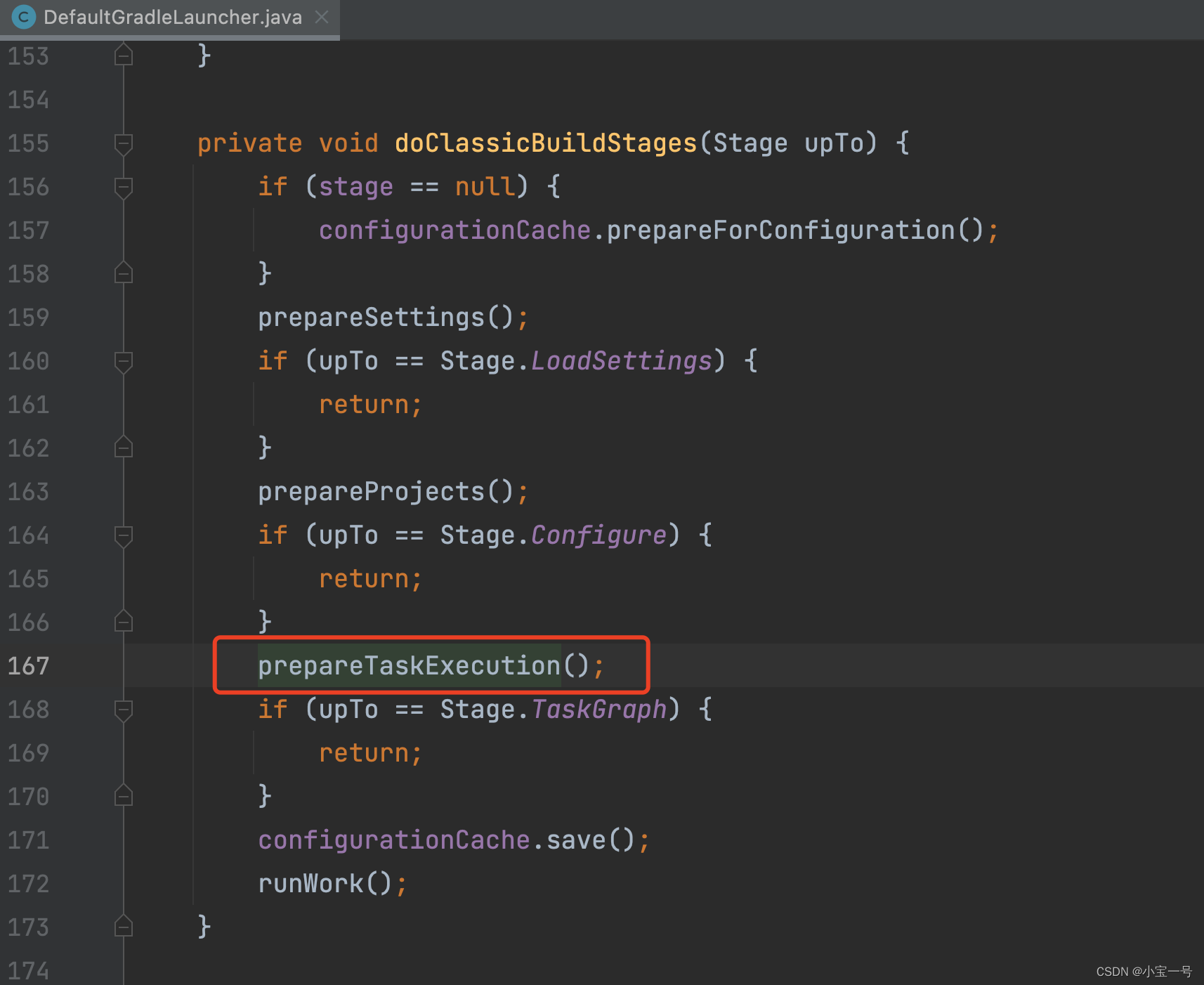The height and width of the screenshot is (985, 1204).
Task: Click the stage variable on line 156
Action: (356, 186)
